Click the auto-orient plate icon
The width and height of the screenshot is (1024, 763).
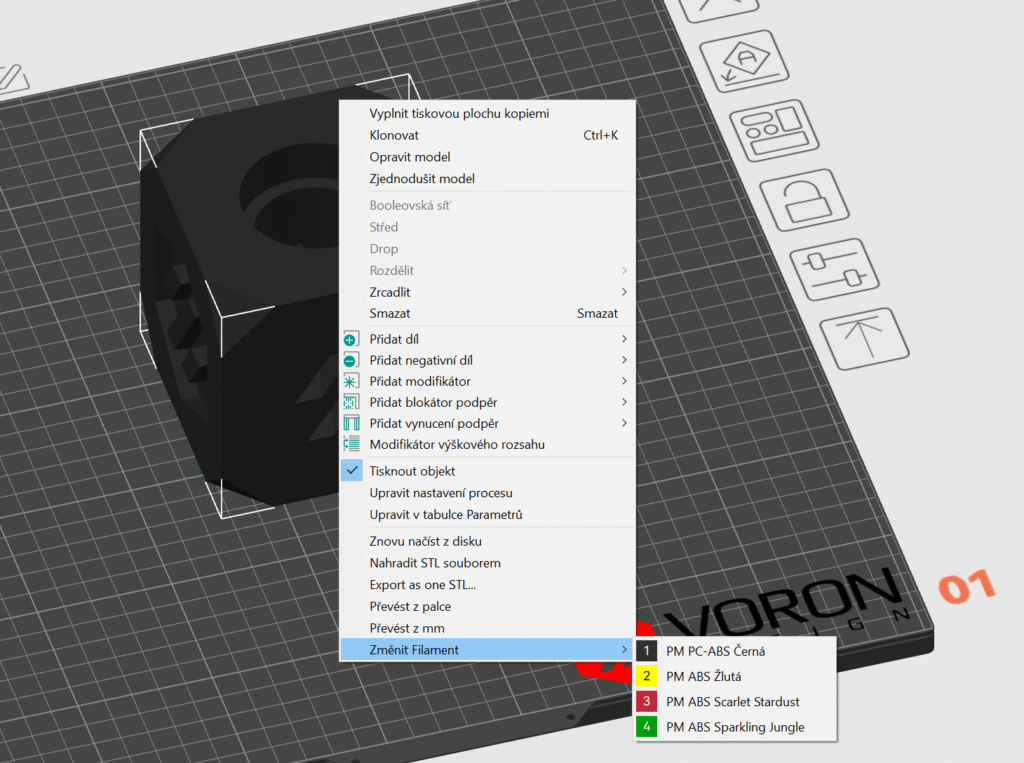[x=747, y=62]
